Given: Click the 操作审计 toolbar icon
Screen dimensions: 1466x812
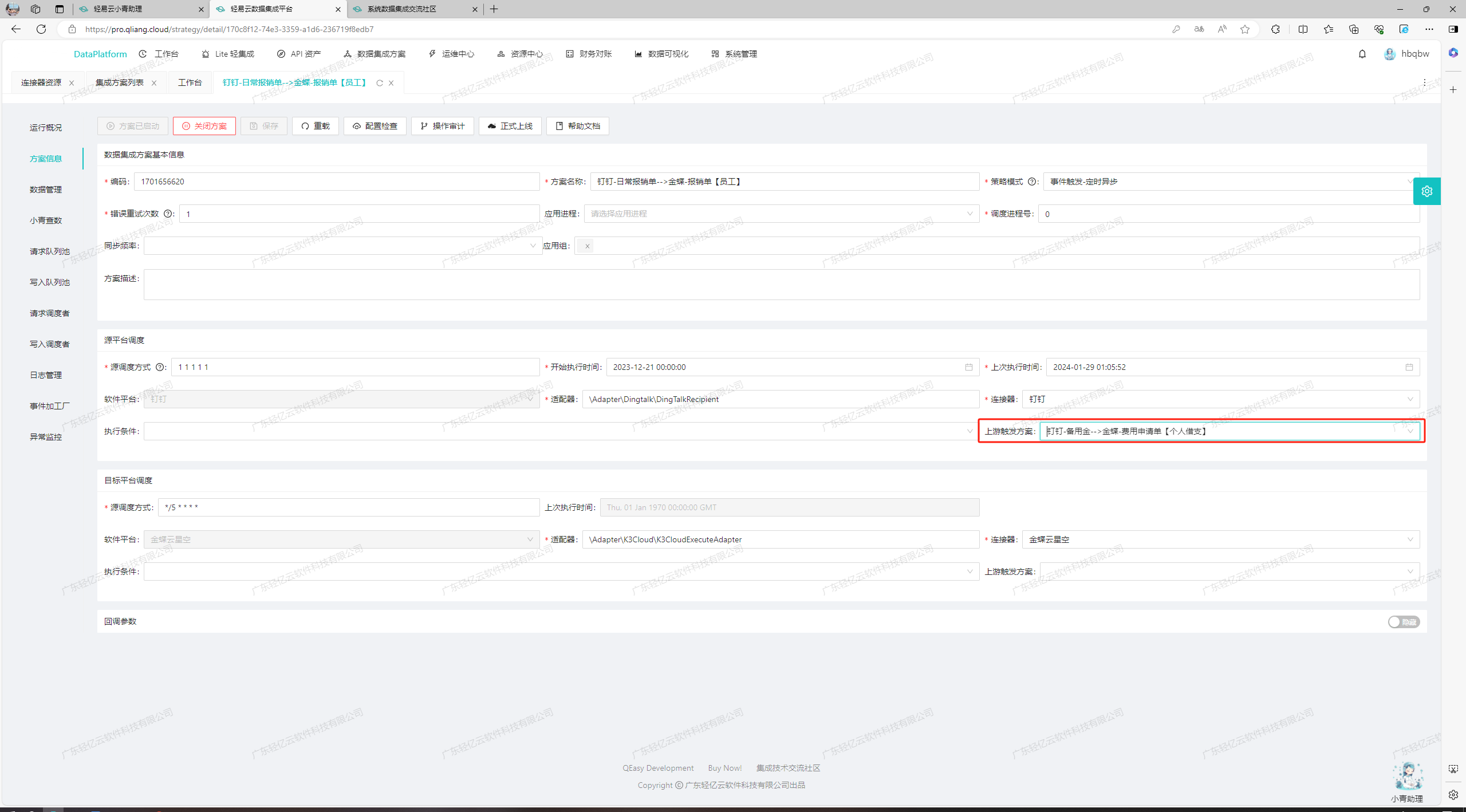Looking at the screenshot, I should tap(445, 126).
